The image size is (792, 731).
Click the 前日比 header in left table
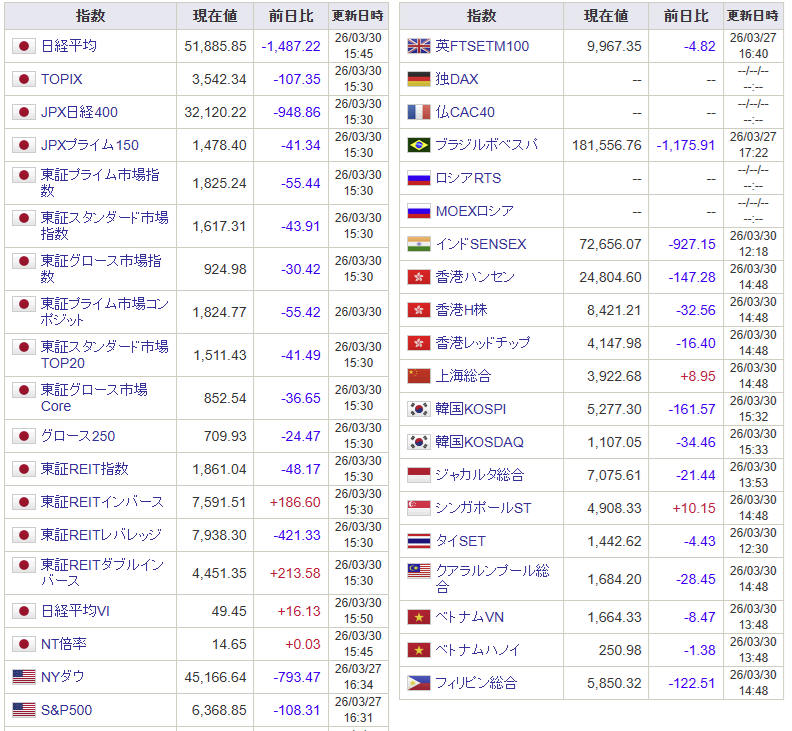(x=291, y=16)
